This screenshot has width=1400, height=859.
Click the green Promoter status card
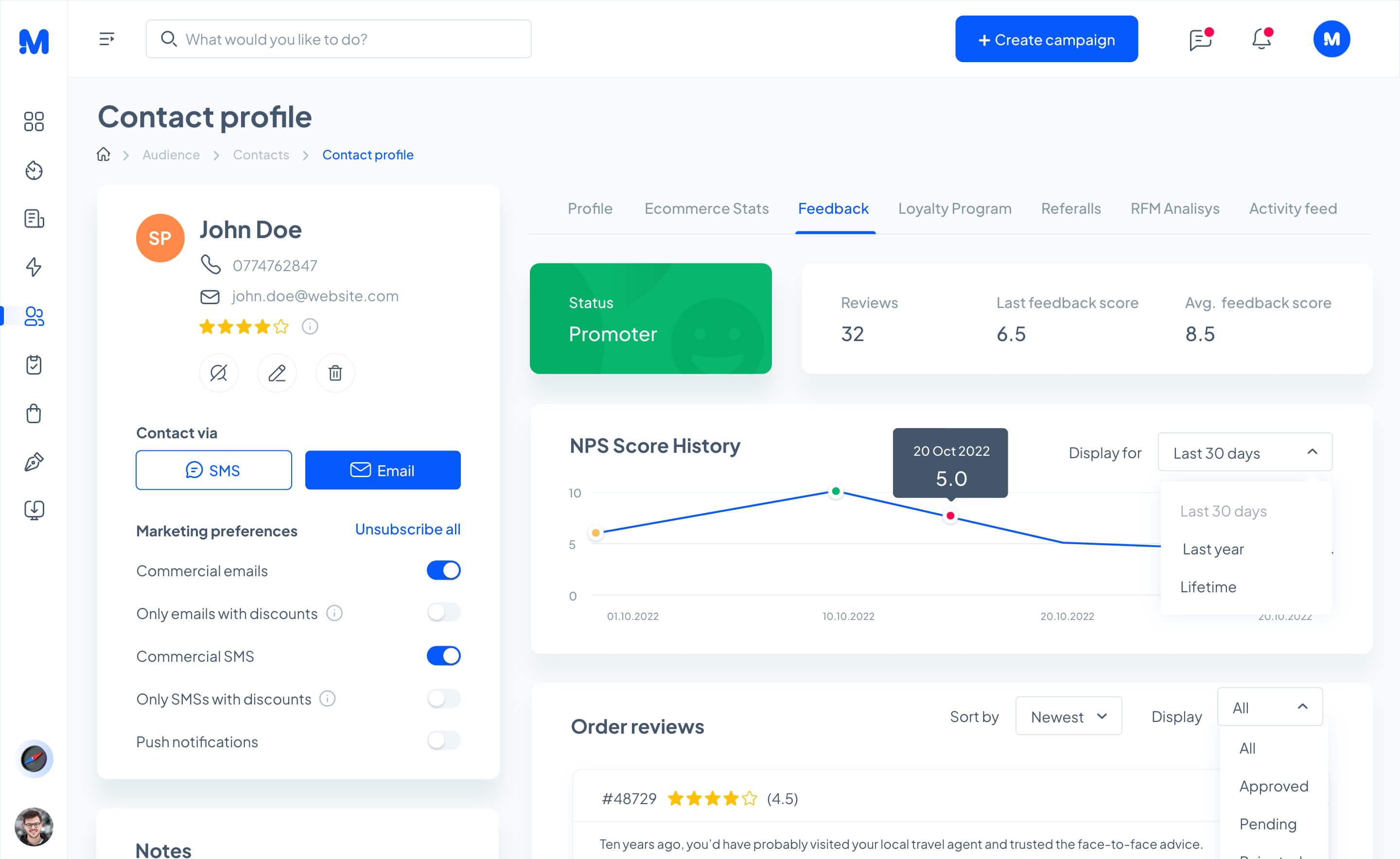[651, 319]
